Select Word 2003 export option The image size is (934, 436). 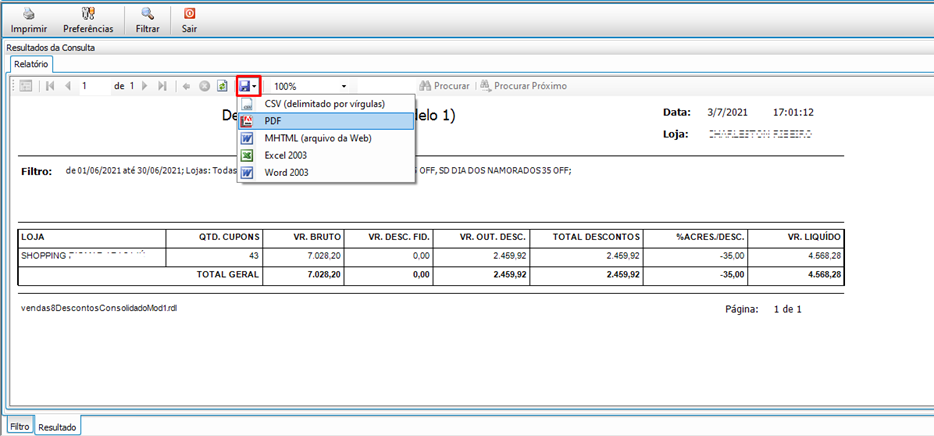(x=326, y=173)
